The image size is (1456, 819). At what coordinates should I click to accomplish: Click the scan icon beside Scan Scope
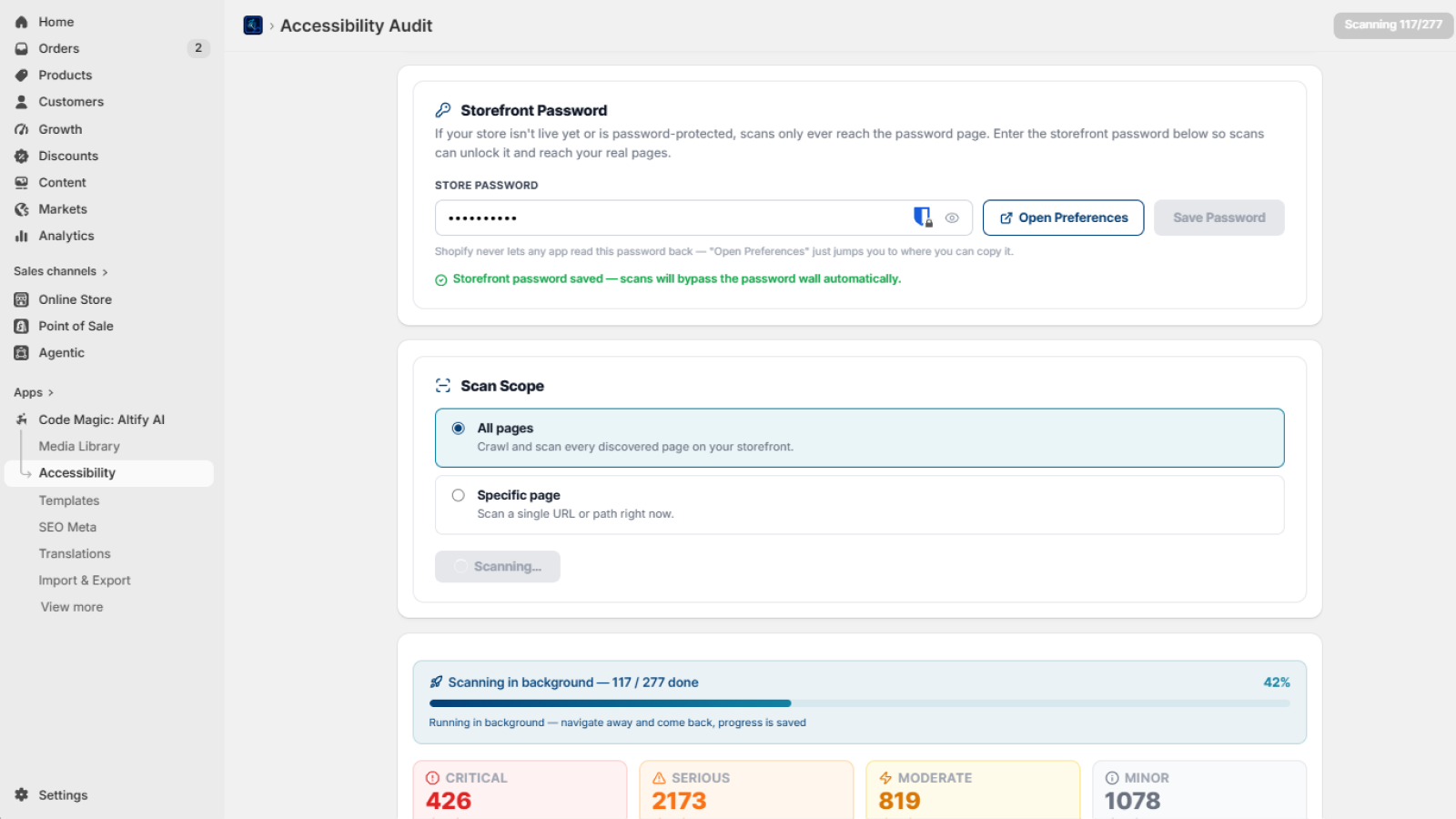point(443,386)
